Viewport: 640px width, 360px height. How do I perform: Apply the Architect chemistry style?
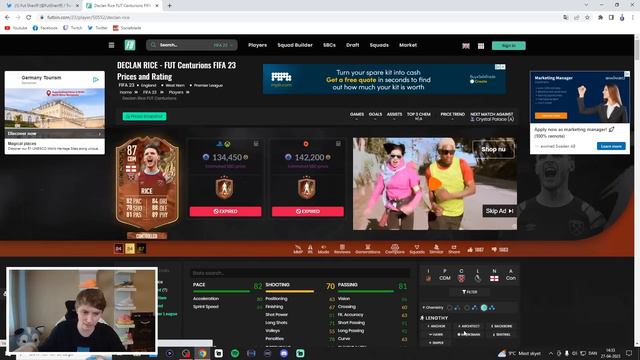point(469,326)
